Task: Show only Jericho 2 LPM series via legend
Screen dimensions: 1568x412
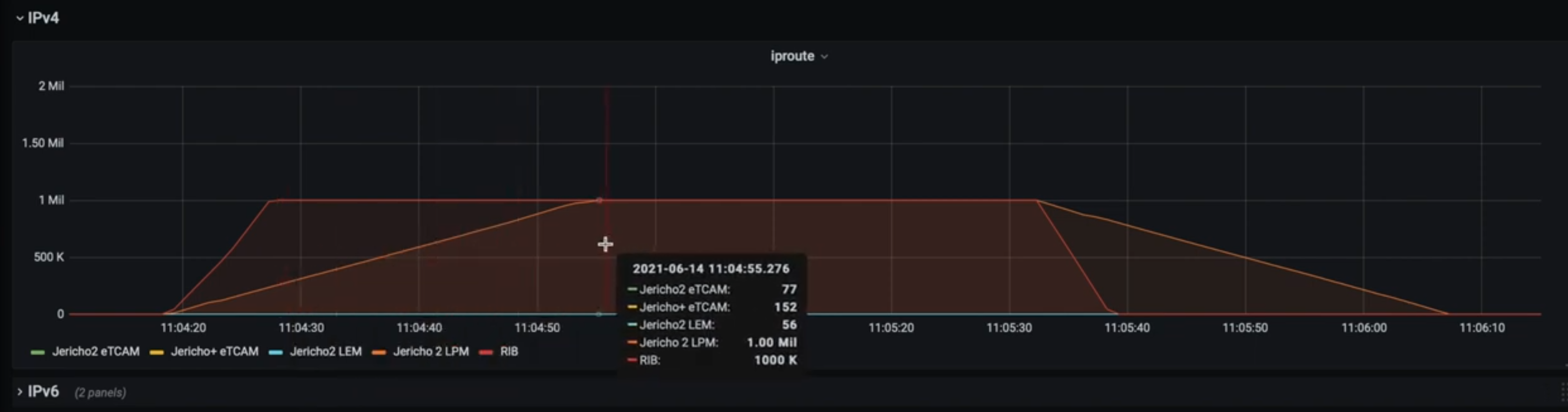Action: 430,352
